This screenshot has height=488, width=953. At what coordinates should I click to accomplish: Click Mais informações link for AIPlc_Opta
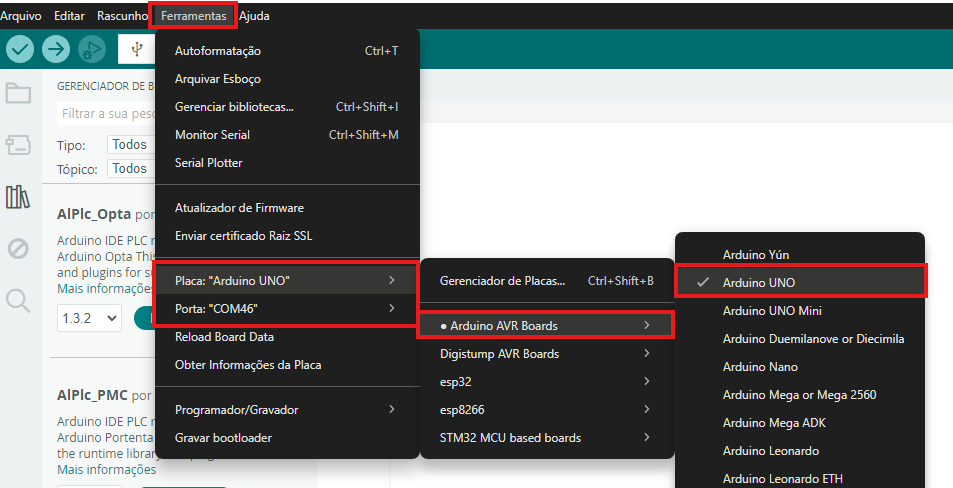tap(106, 289)
